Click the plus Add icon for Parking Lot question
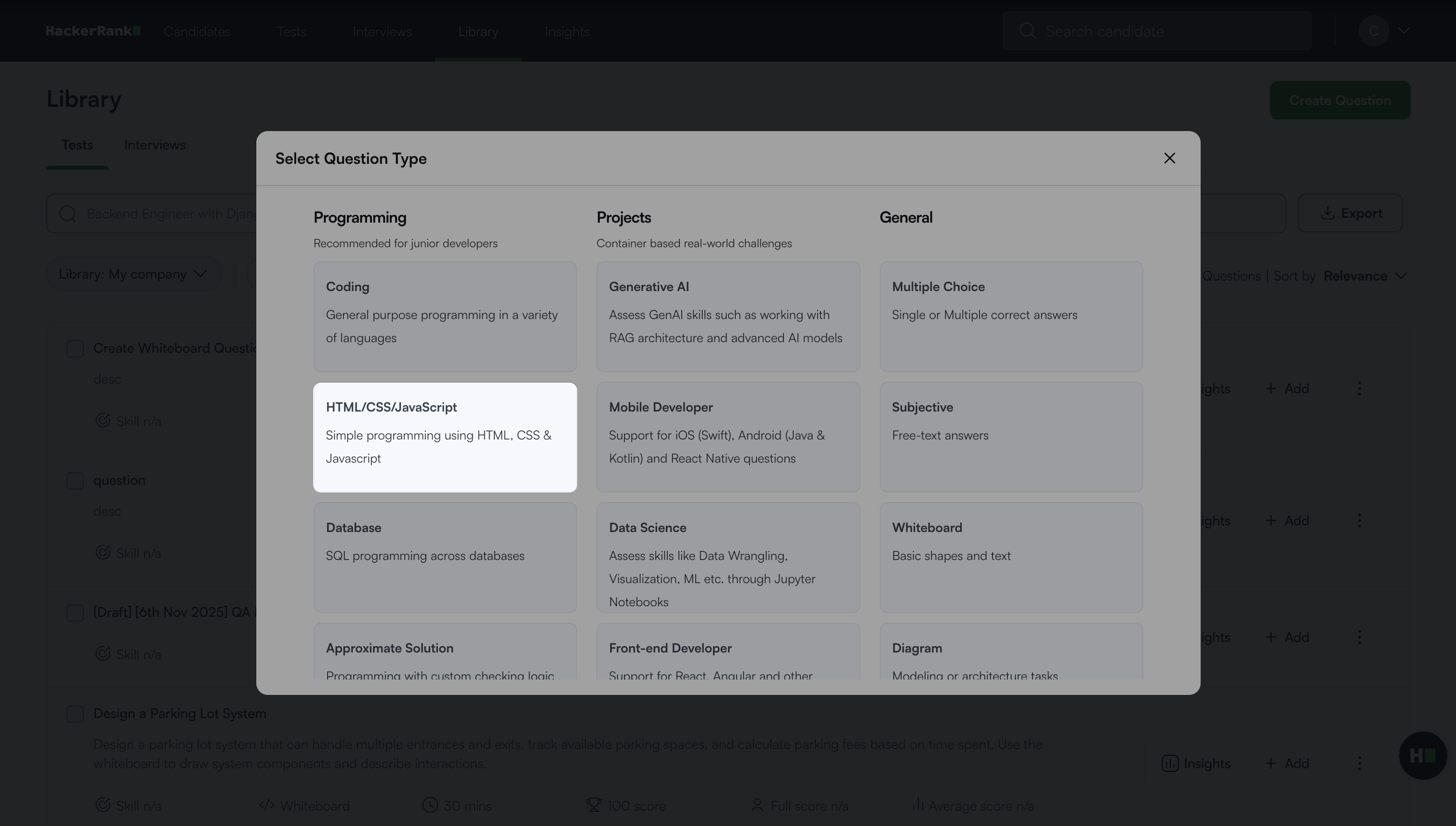Viewport: 1456px width, 826px height. pos(1271,764)
